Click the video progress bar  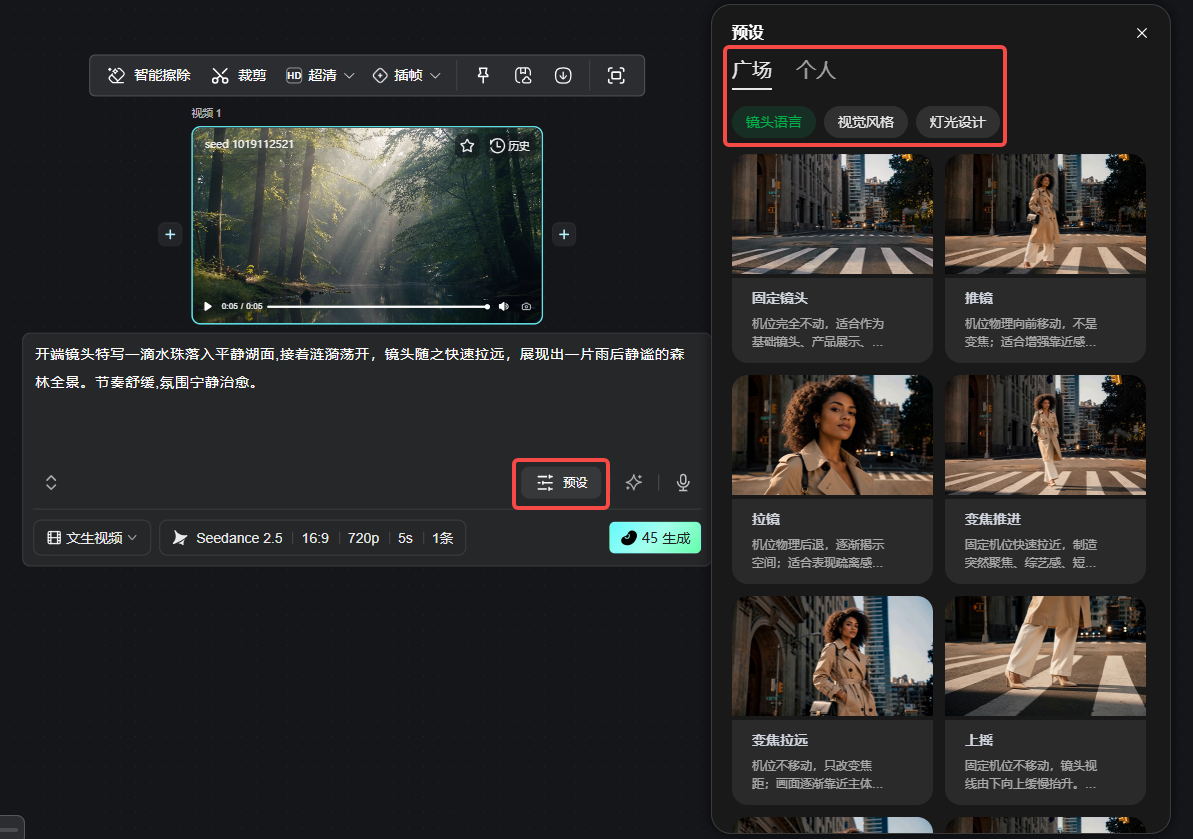[x=378, y=307]
